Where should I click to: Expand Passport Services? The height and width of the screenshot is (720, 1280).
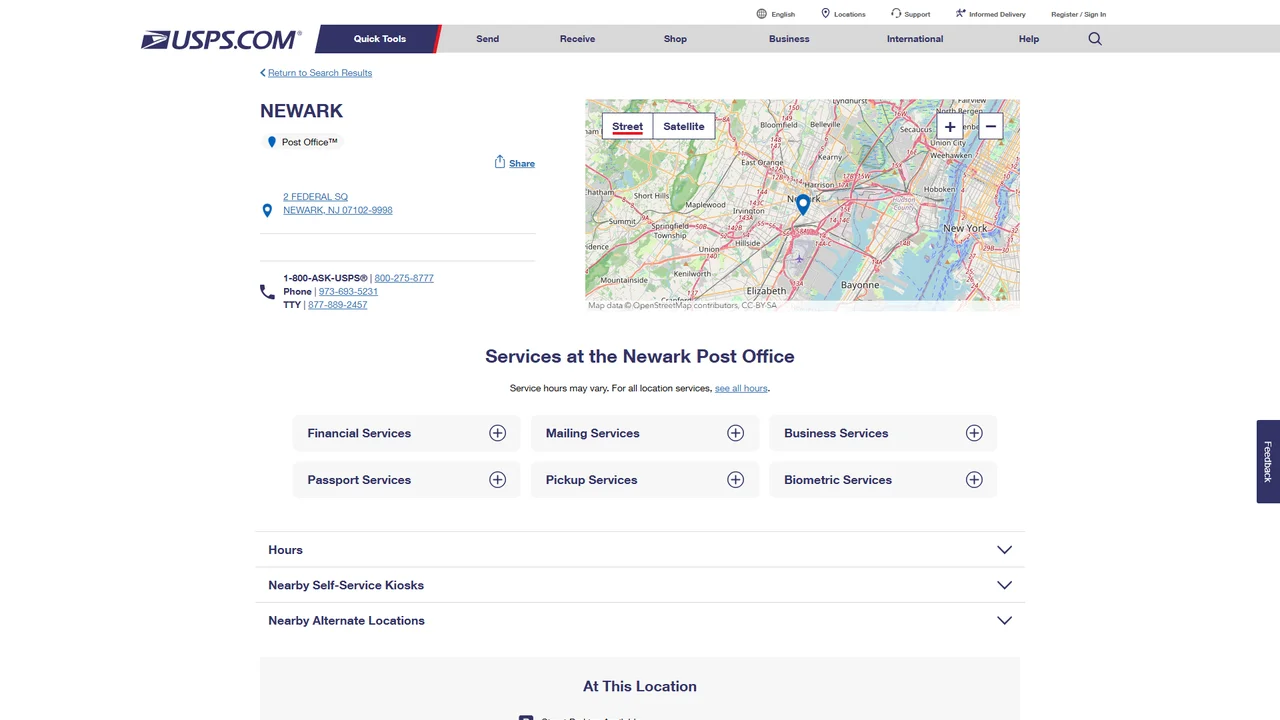(x=406, y=480)
